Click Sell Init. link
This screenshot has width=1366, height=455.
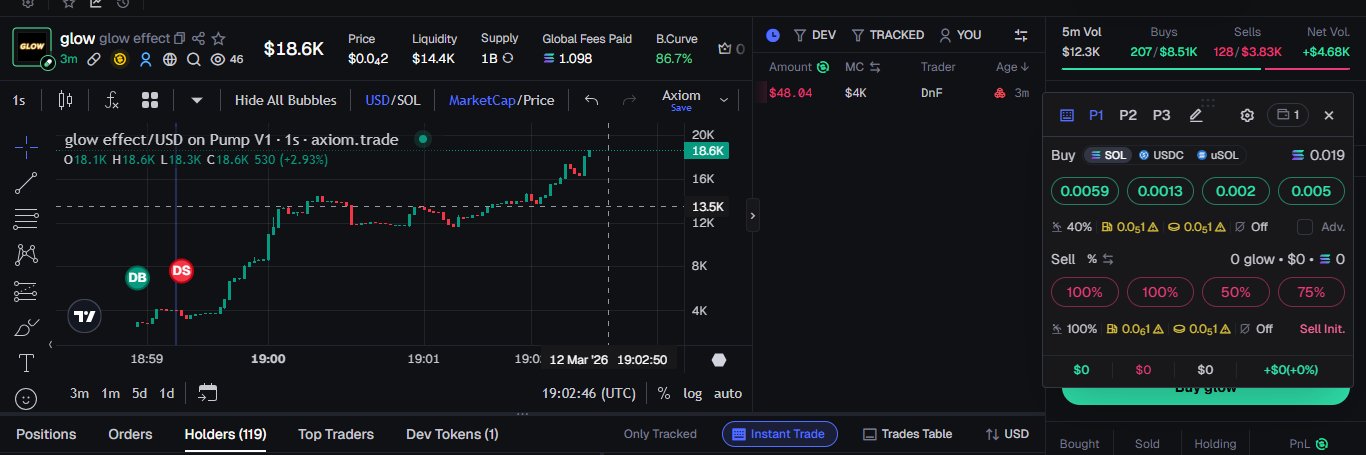tap(1322, 329)
